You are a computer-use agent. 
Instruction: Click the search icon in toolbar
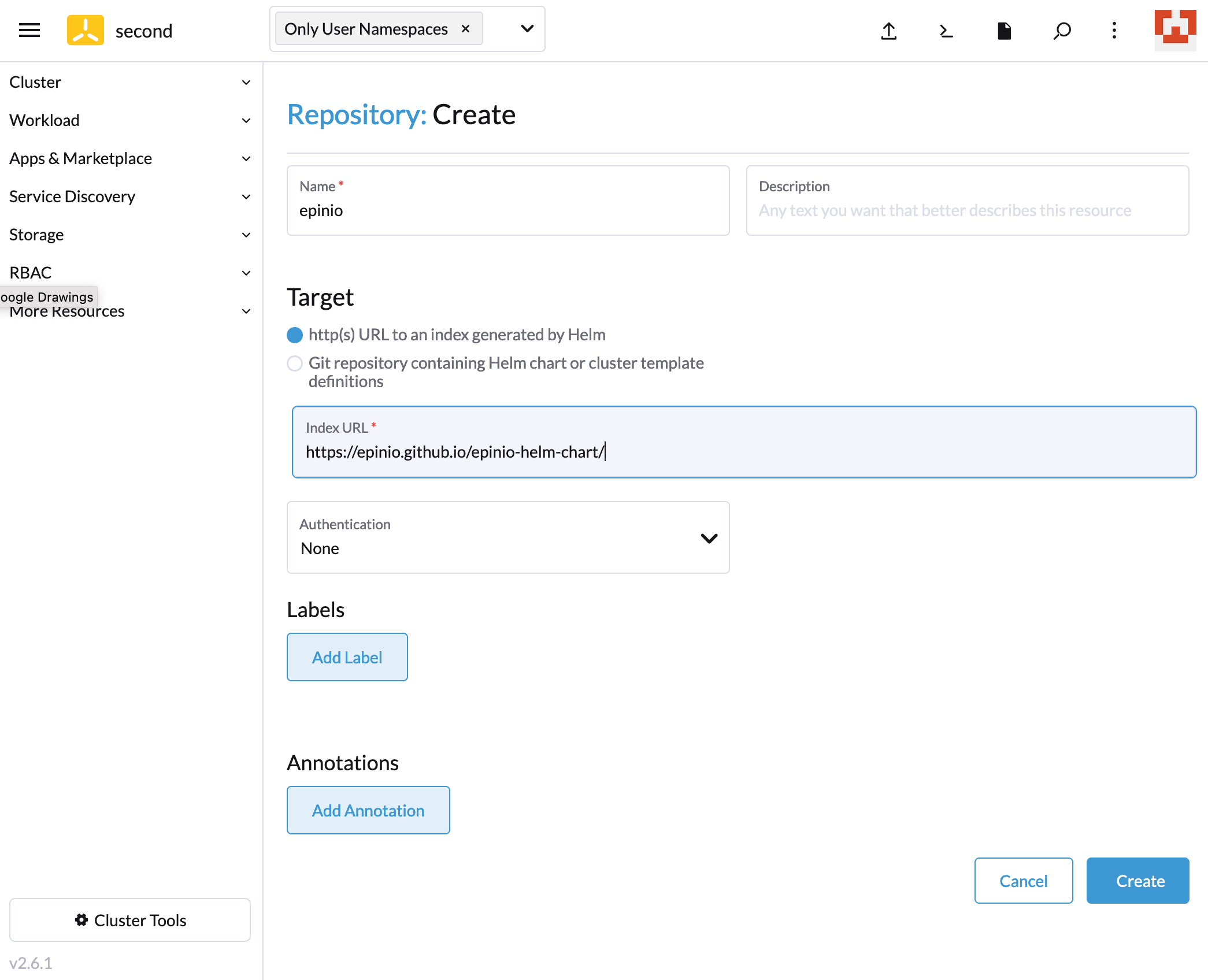(1059, 30)
